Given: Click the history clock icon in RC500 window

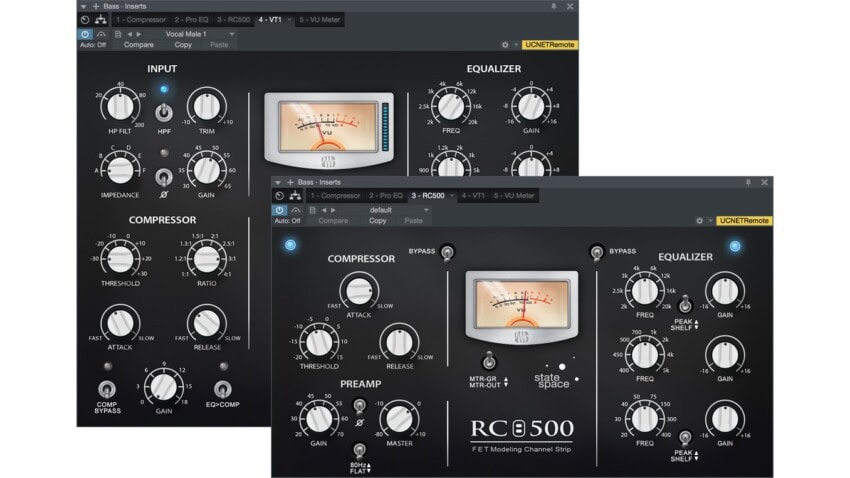Looking at the screenshot, I should point(280,196).
